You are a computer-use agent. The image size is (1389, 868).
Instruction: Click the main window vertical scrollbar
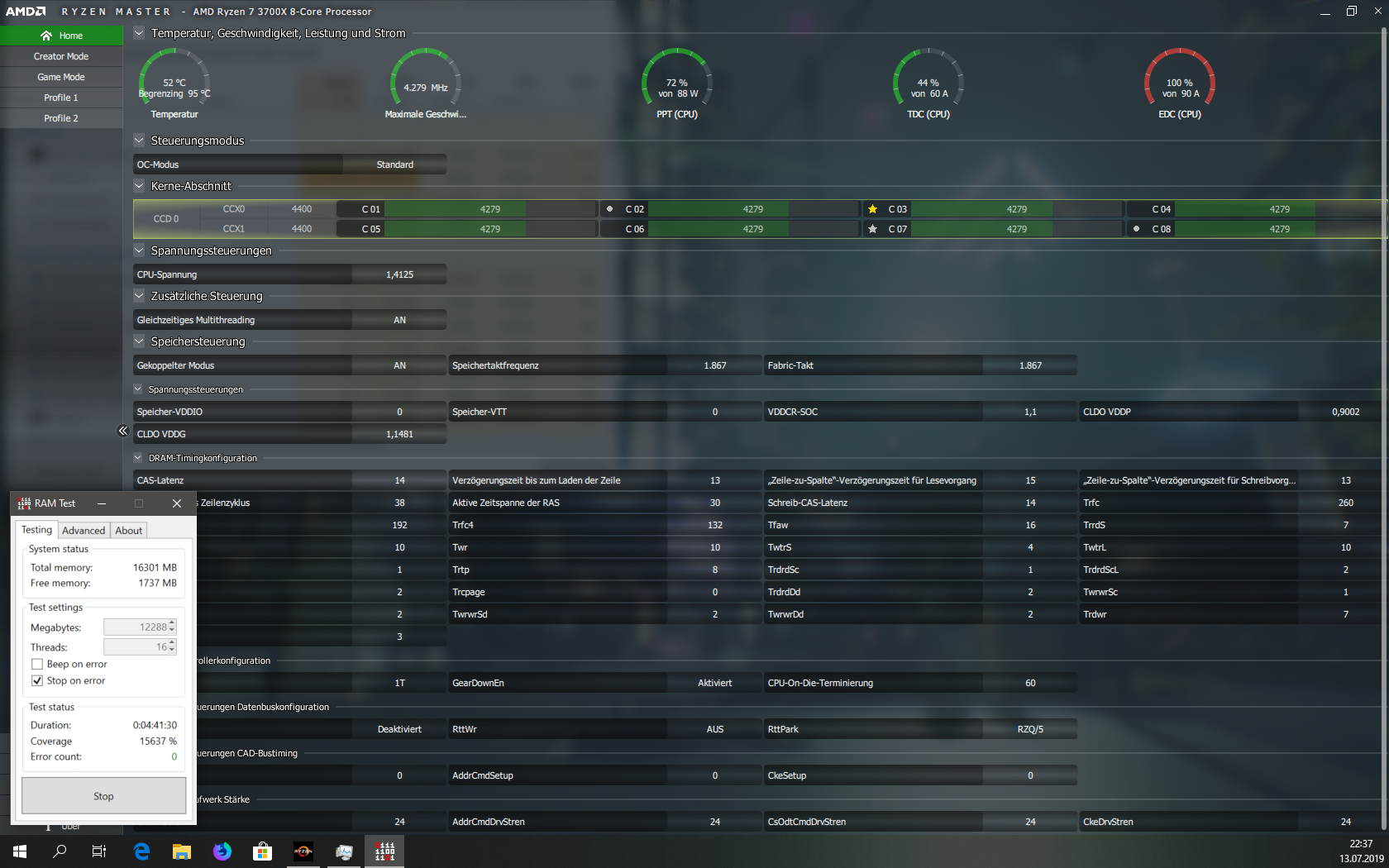pos(1384,428)
